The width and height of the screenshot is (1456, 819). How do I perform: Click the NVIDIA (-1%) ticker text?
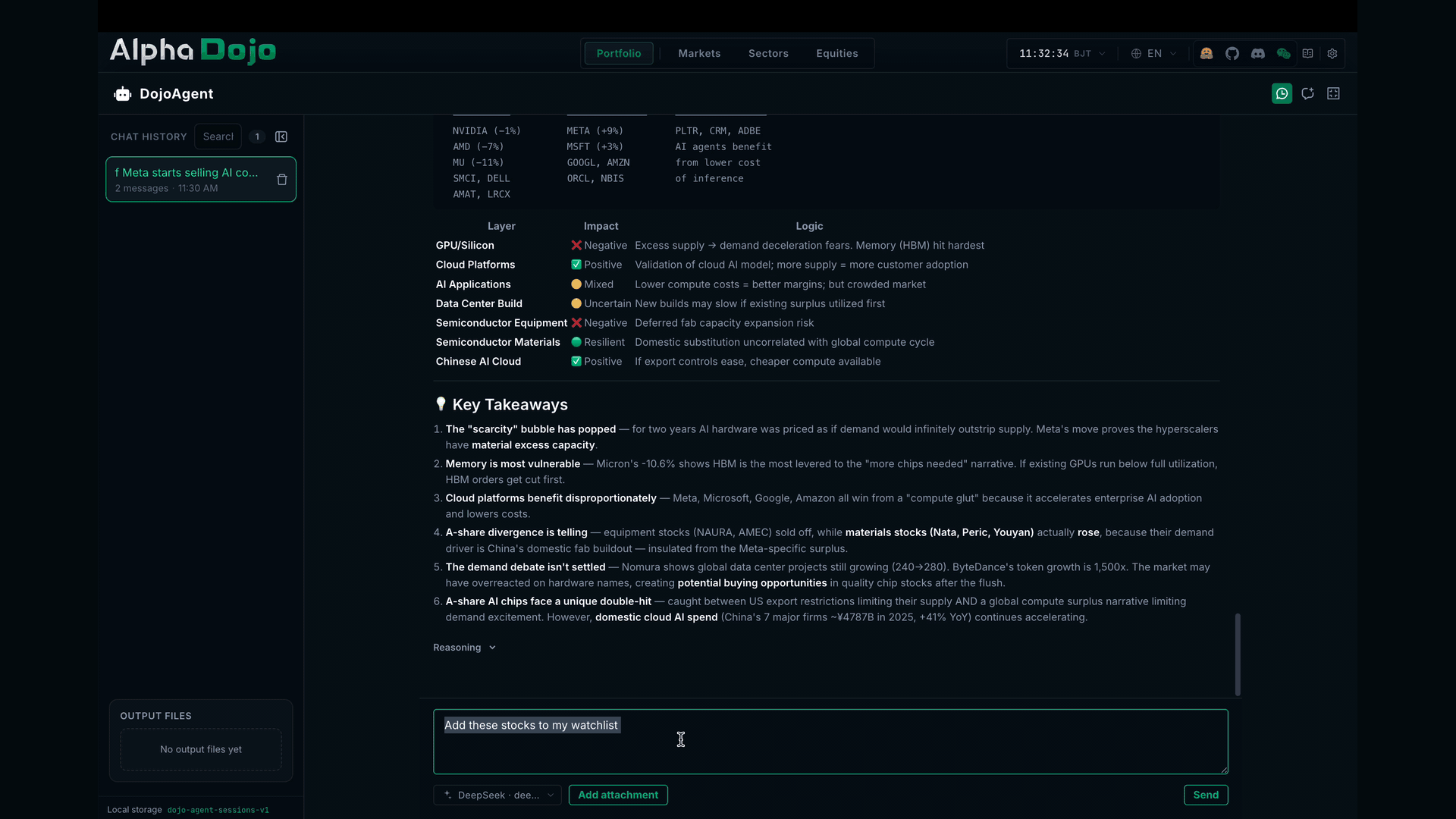click(487, 131)
